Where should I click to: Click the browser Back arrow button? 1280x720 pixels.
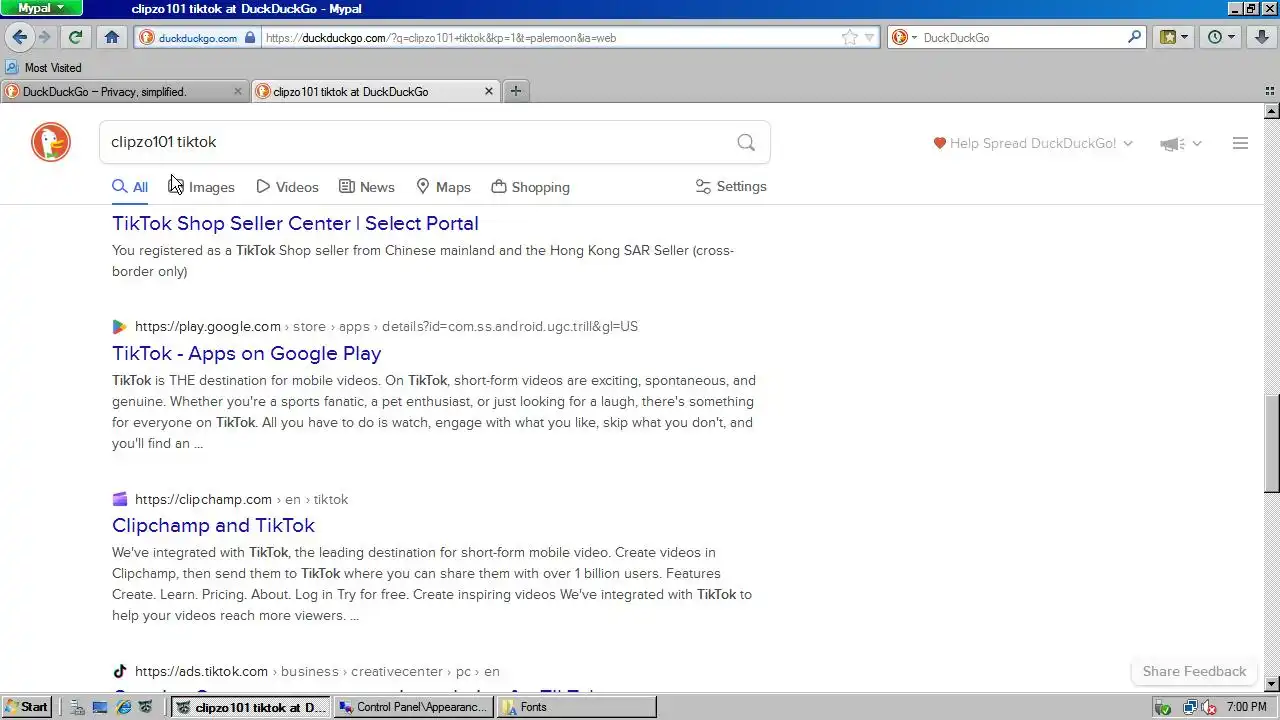pyautogui.click(x=20, y=37)
